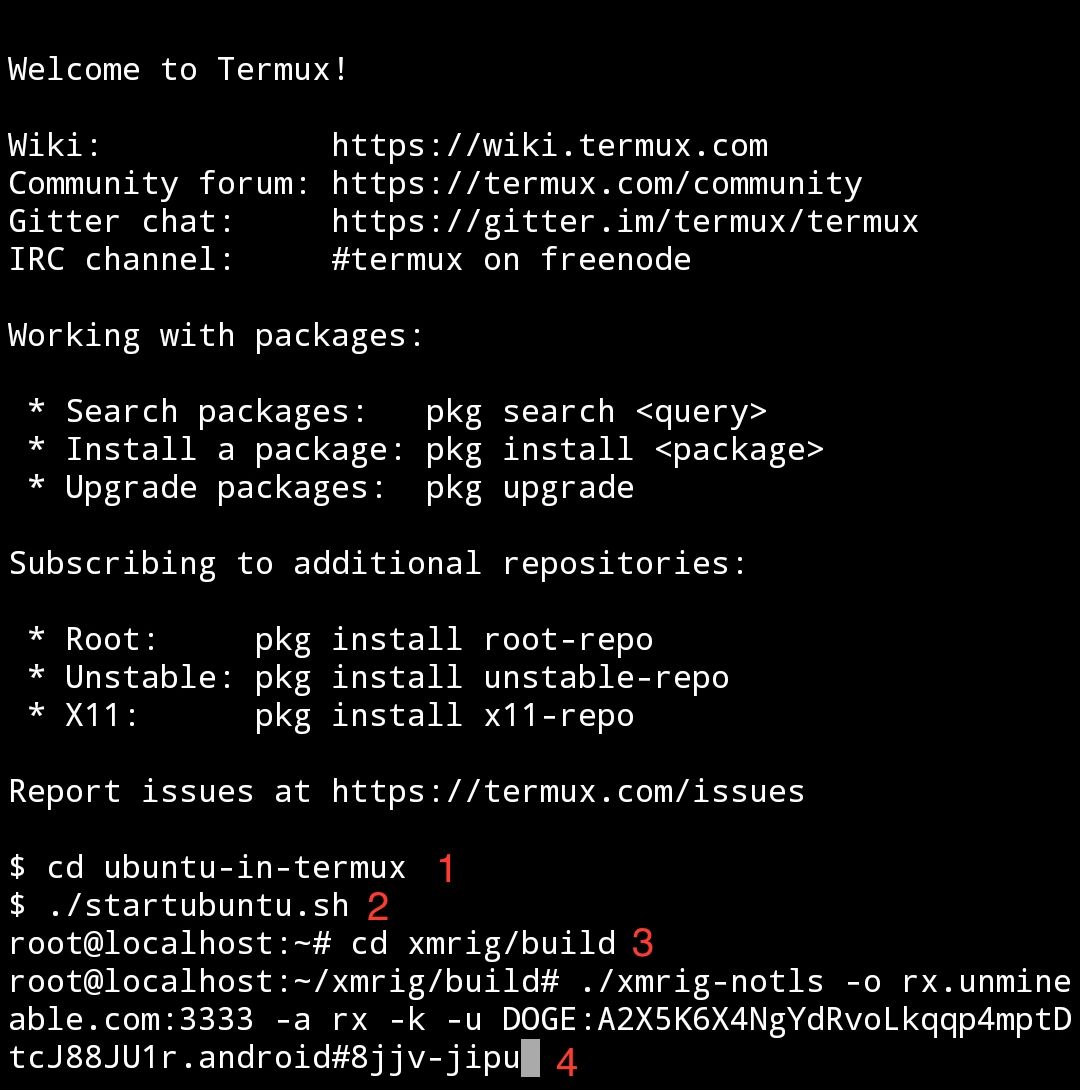Screen dimensions: 1080x1090
Task: Click the red annotation number 1
Action: coord(446,868)
